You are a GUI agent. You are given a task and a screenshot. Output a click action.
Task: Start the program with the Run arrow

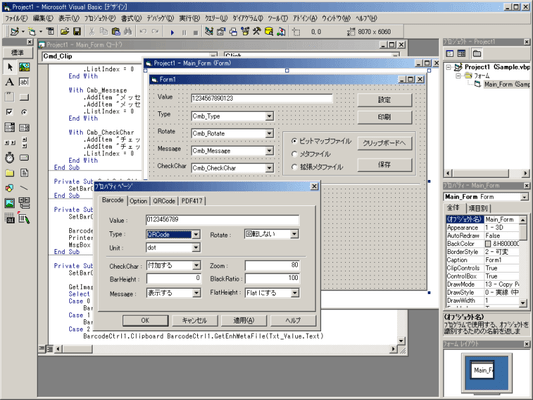pos(172,32)
